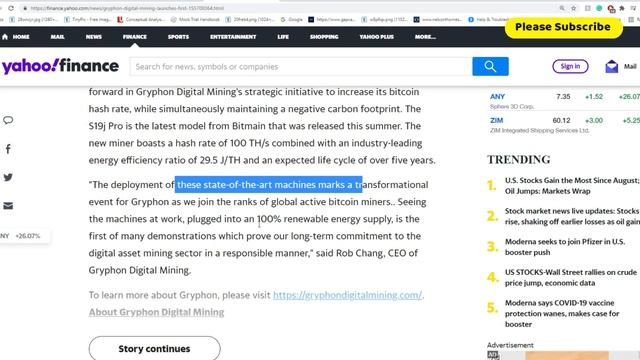Click the ad thumbnail below Advertisement
Viewport: 640px width, 360px height.
pyautogui.click(x=567, y=356)
